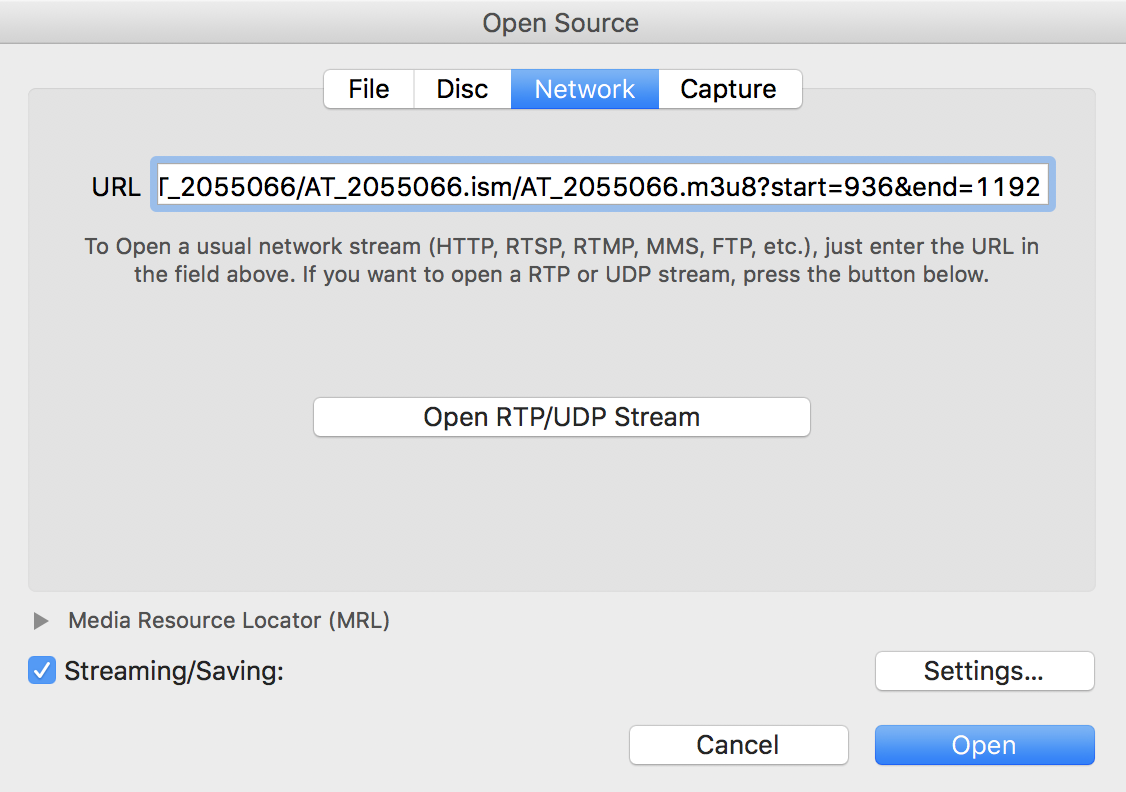
Task: Click the Open RTP/UDP Stream button
Action: (562, 417)
